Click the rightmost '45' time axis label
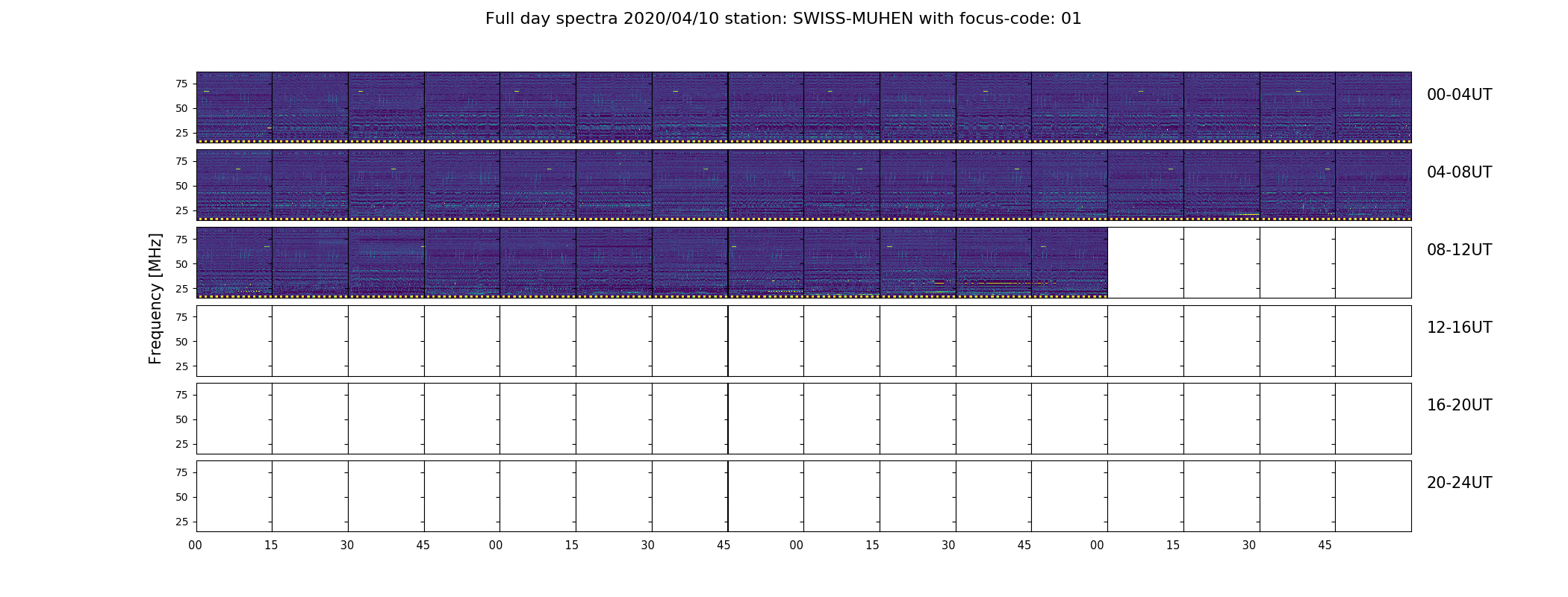 pyautogui.click(x=1325, y=546)
